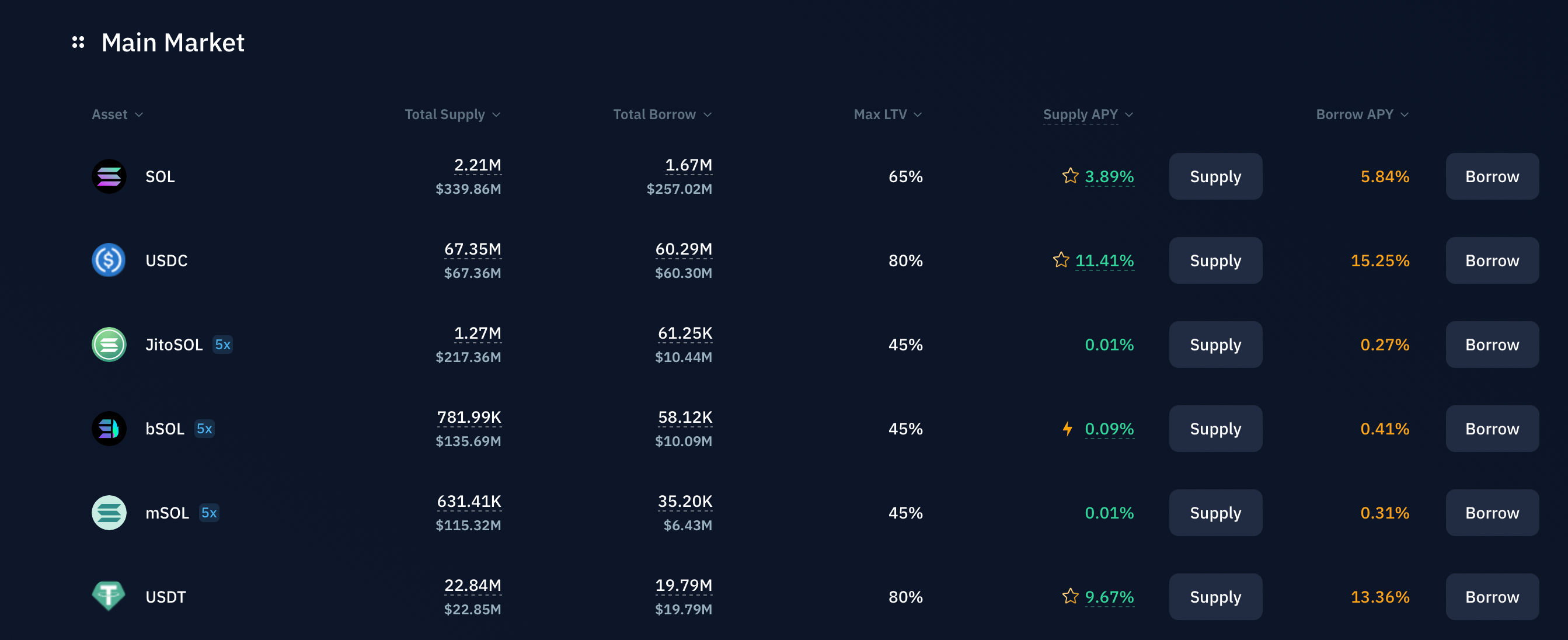Borrow USDT using its Borrow button
Screen dimensions: 1568x640
coord(1493,597)
